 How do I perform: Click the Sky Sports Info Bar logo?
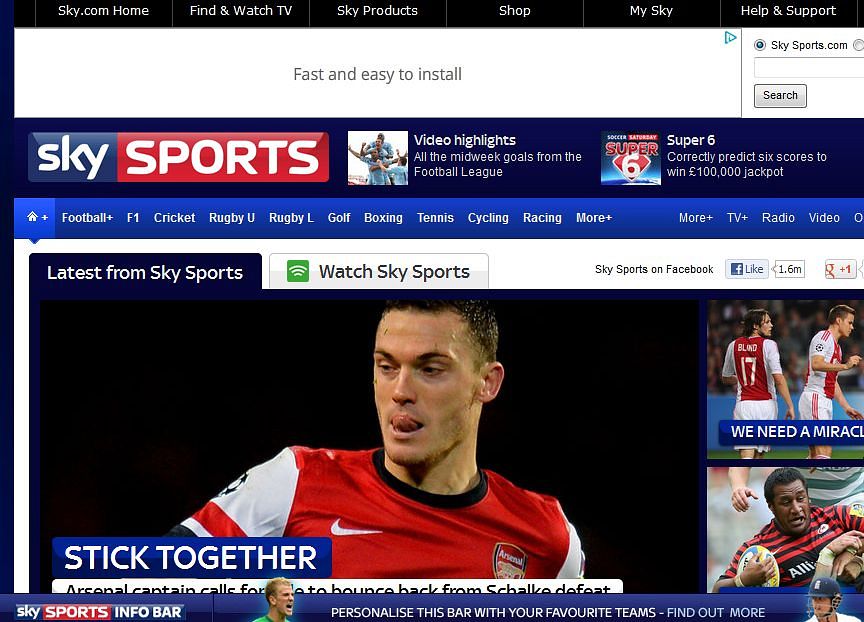[x=99, y=612]
